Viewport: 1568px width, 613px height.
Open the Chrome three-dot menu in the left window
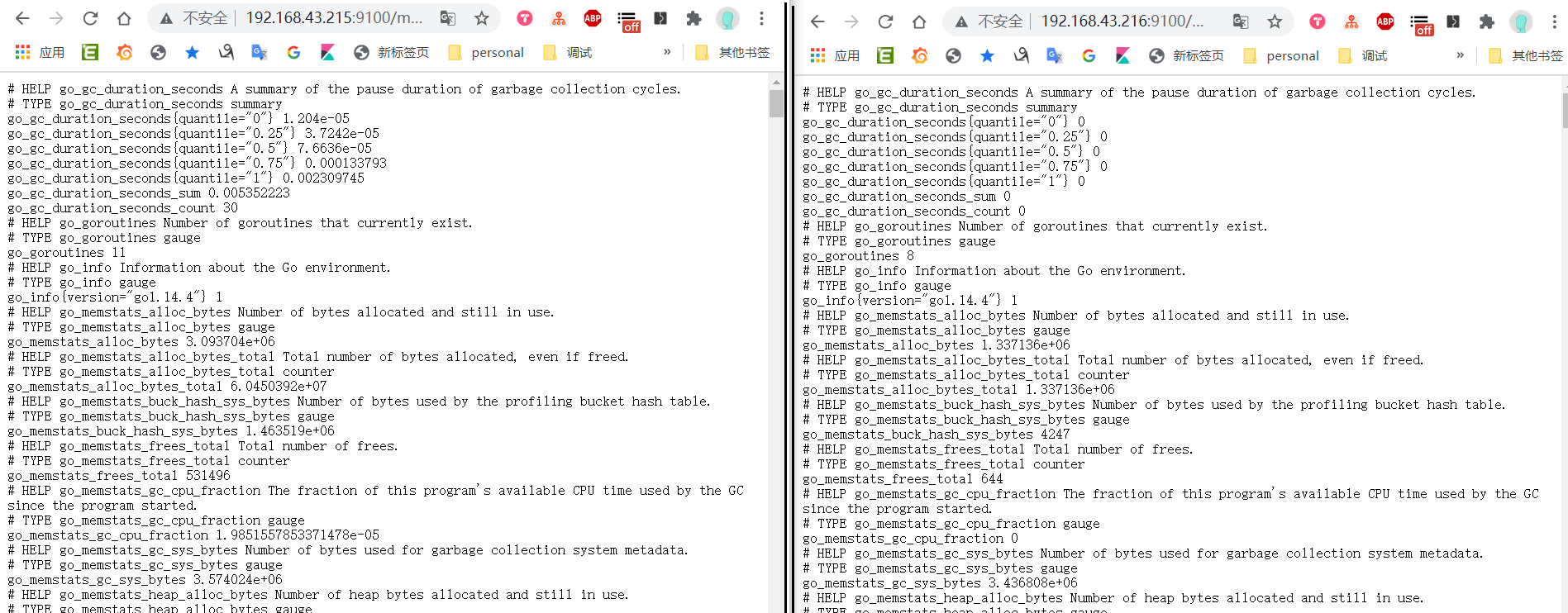(x=762, y=18)
